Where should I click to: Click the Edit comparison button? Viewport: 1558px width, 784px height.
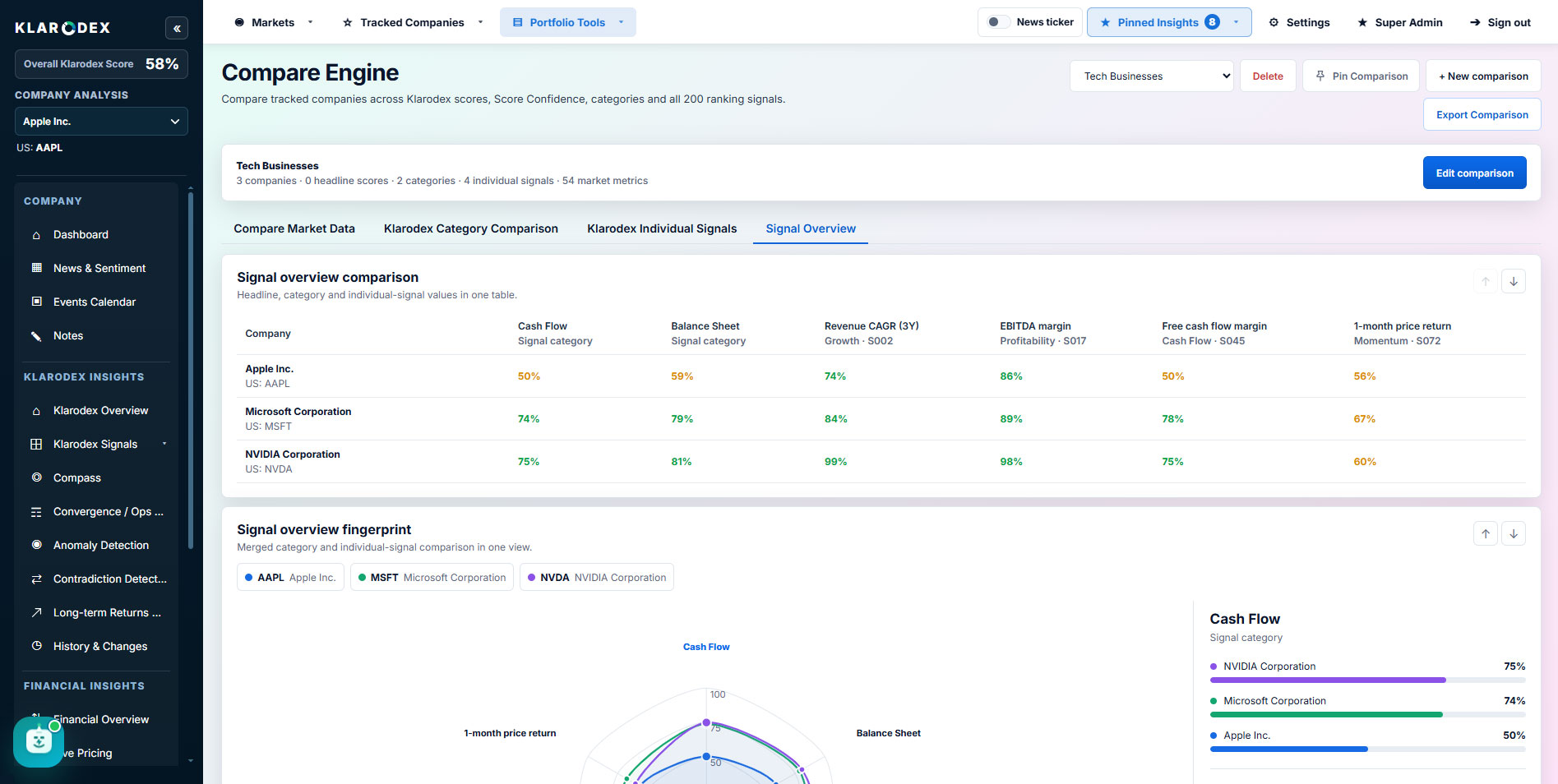[1474, 173]
